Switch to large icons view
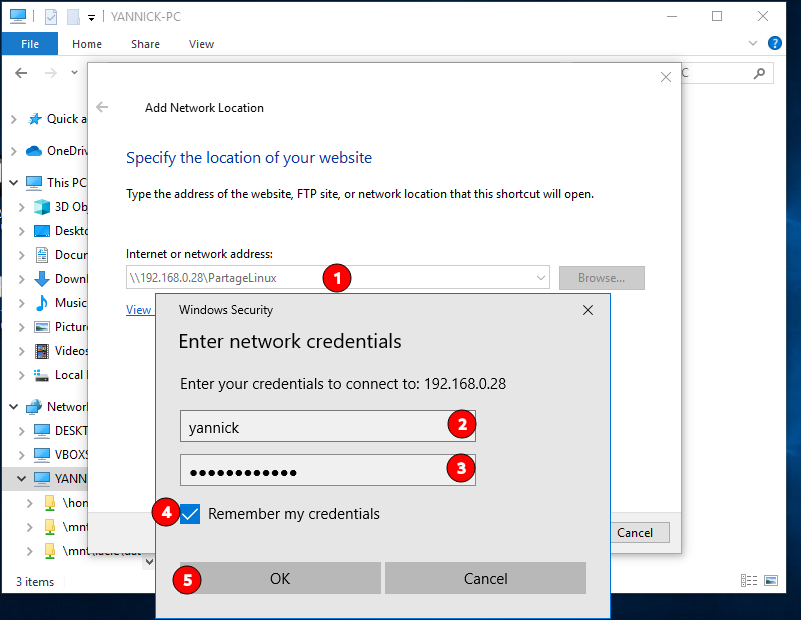 pyautogui.click(x=771, y=581)
